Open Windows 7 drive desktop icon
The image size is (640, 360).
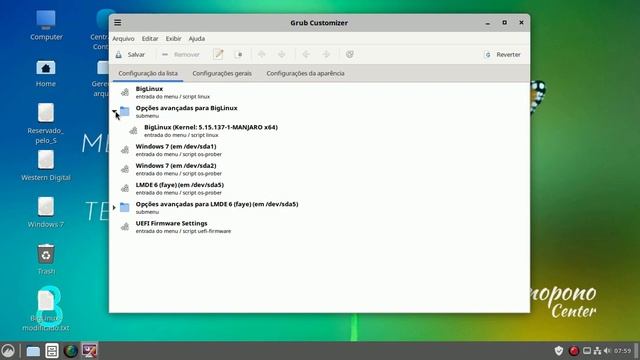click(x=46, y=212)
